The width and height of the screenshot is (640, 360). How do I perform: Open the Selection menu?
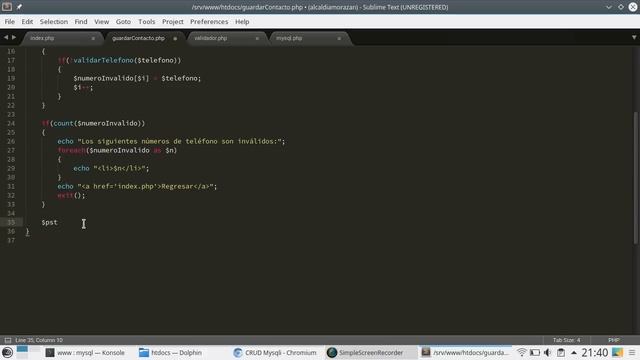pos(53,22)
